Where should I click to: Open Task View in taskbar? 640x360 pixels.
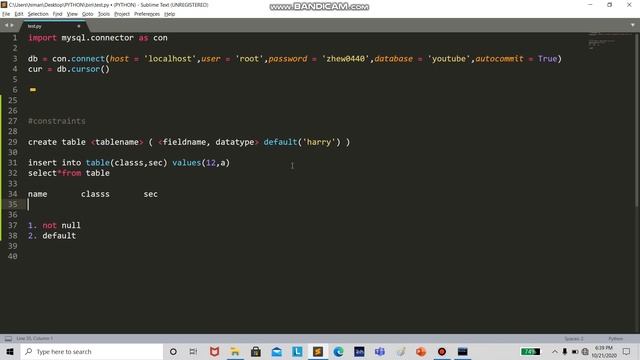tap(193, 351)
